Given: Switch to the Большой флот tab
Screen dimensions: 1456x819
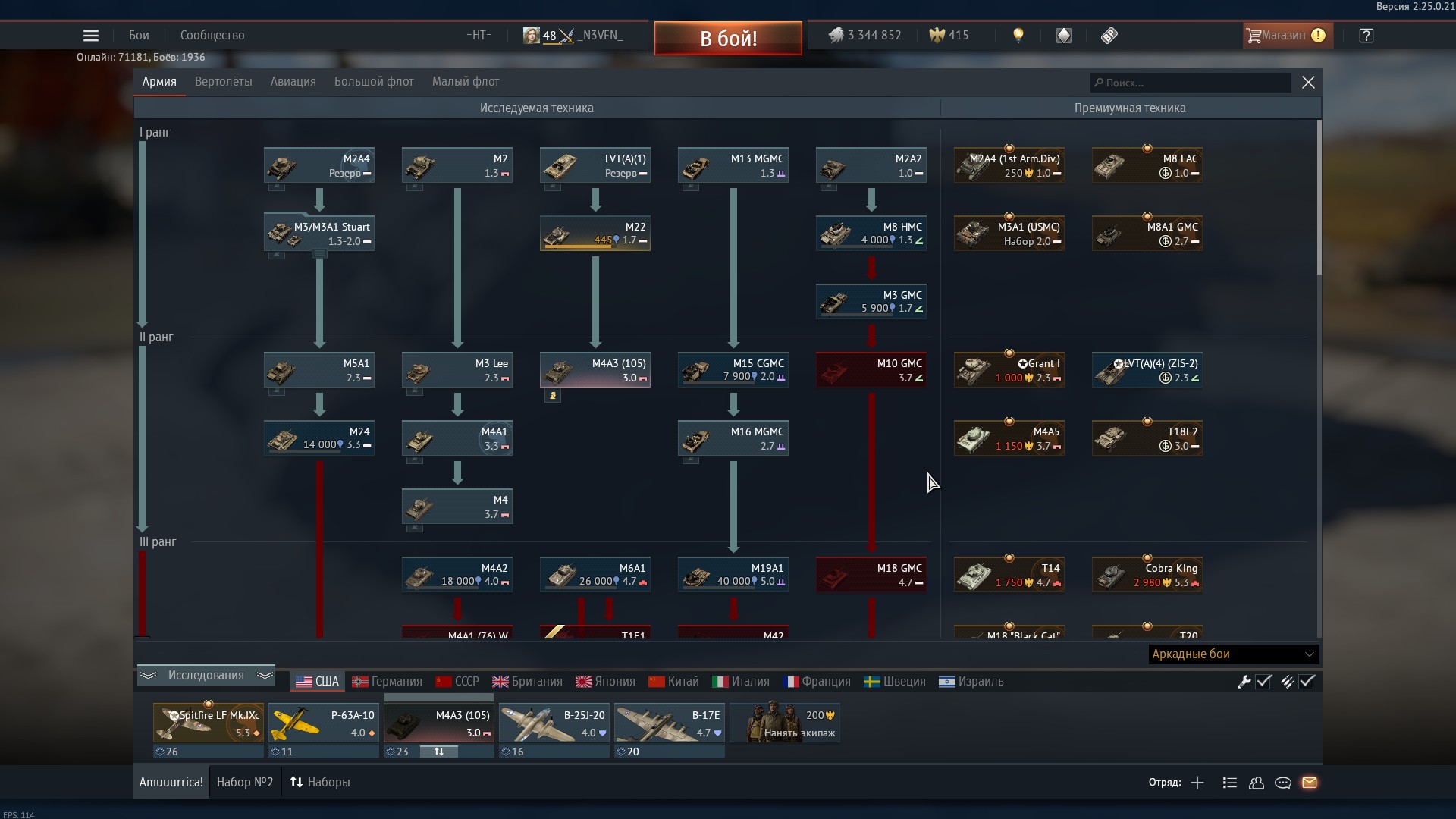Looking at the screenshot, I should [374, 82].
